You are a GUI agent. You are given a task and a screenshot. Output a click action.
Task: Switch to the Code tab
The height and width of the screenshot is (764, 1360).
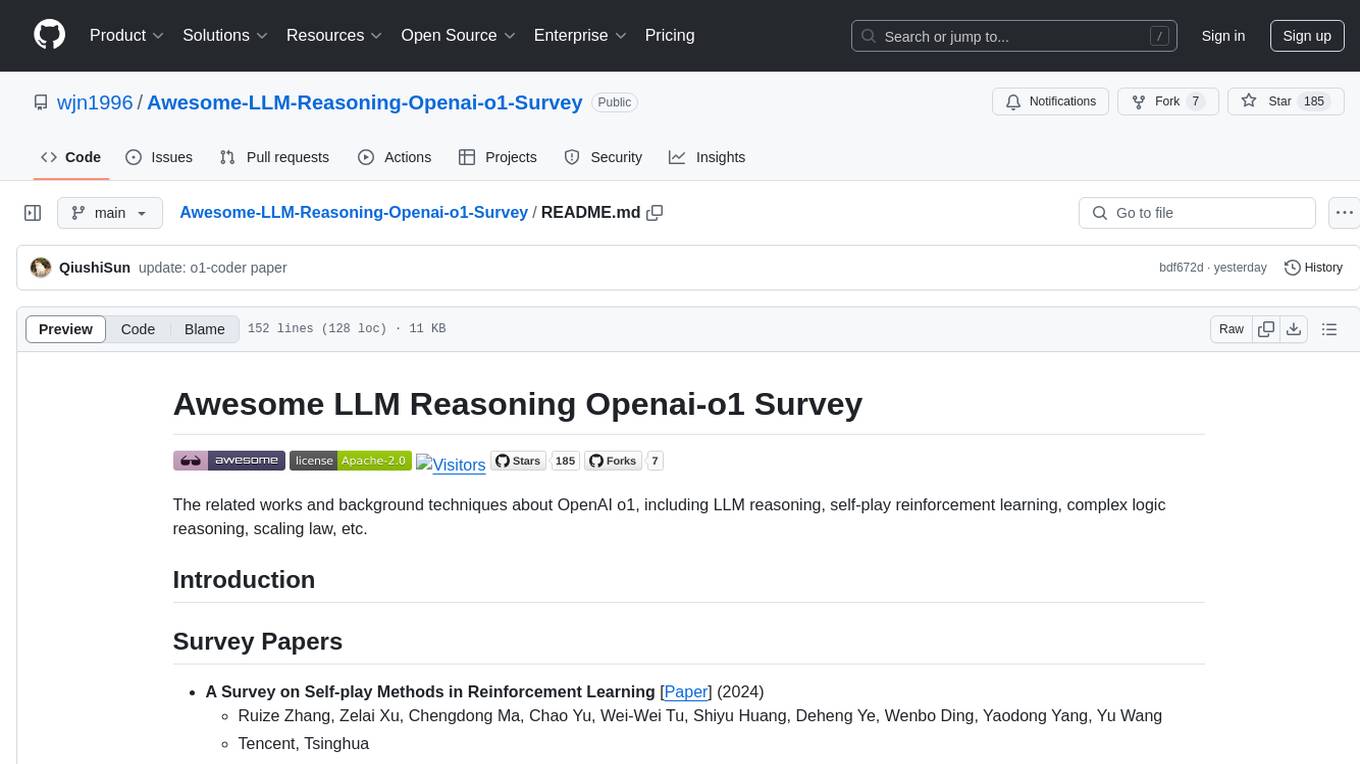point(71,157)
